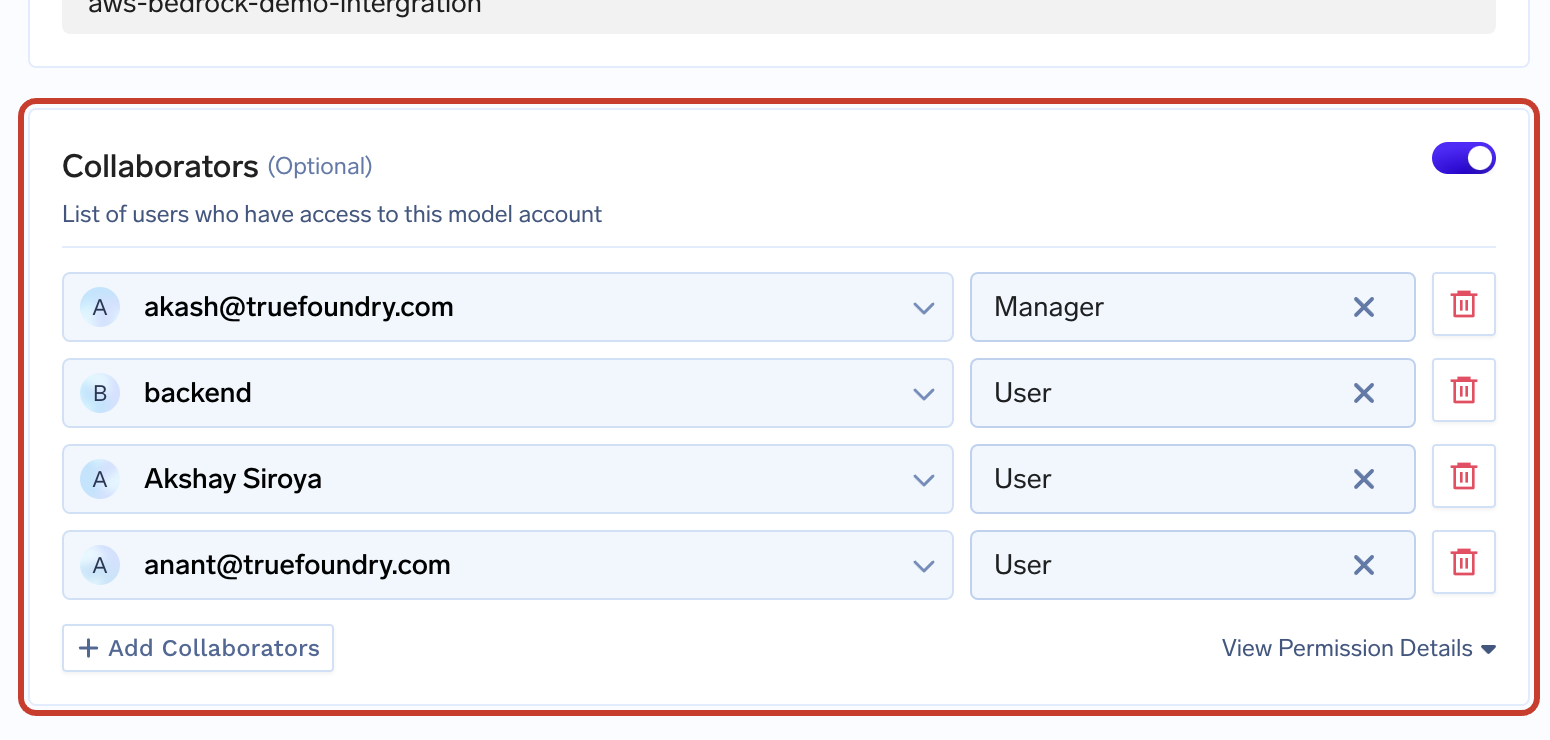
Task: Delete the Akshay Siroya collaborator
Action: coord(1464,476)
